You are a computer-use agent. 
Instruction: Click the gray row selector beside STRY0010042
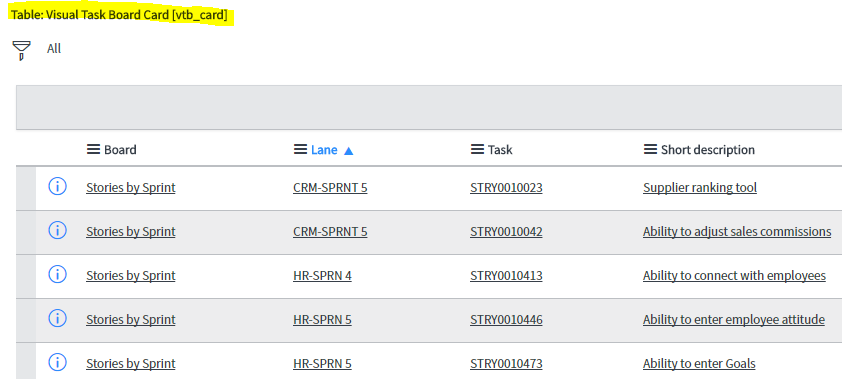click(x=26, y=232)
